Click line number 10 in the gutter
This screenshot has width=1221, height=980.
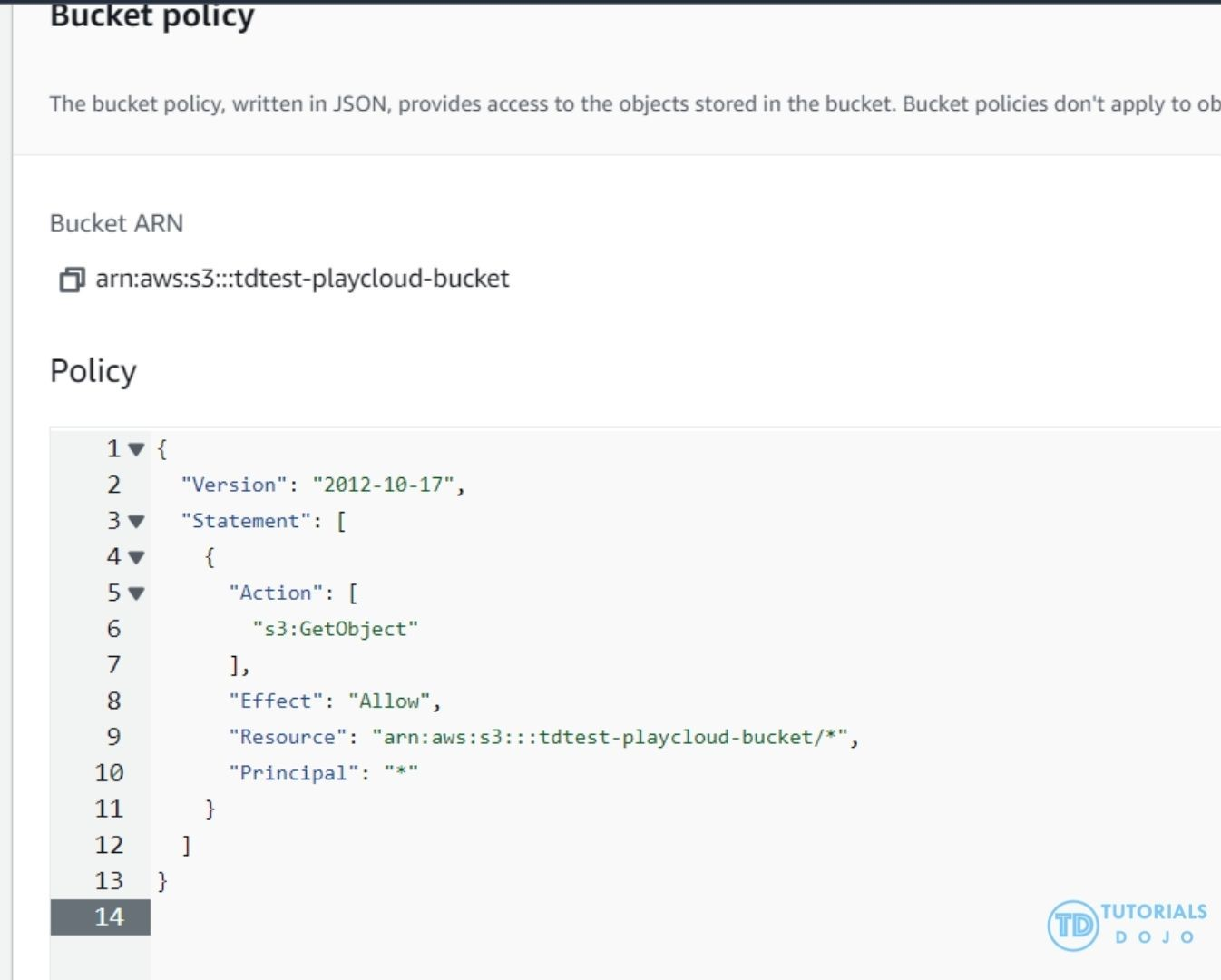pyautogui.click(x=109, y=773)
